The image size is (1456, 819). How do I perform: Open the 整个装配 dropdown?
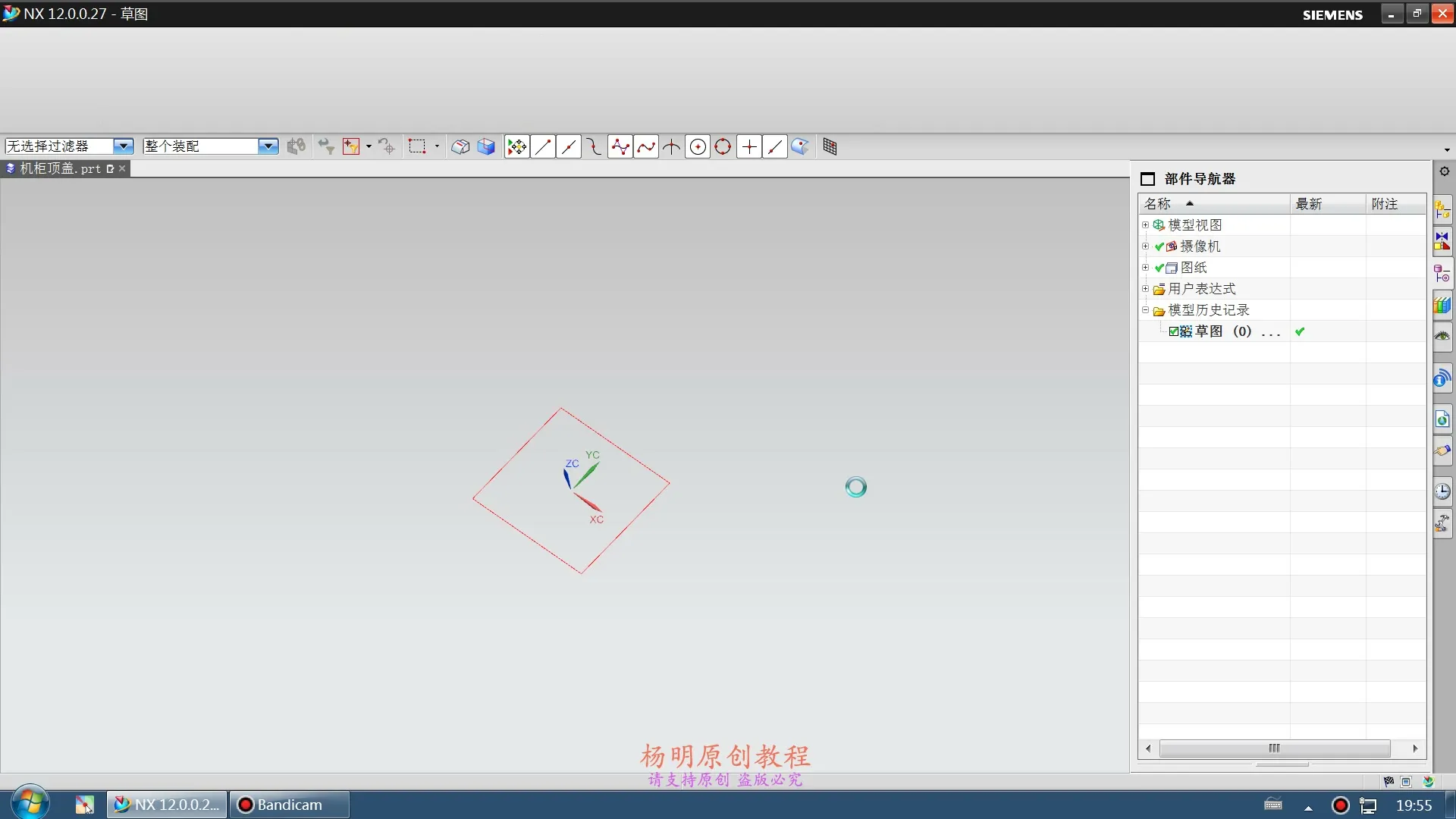268,146
